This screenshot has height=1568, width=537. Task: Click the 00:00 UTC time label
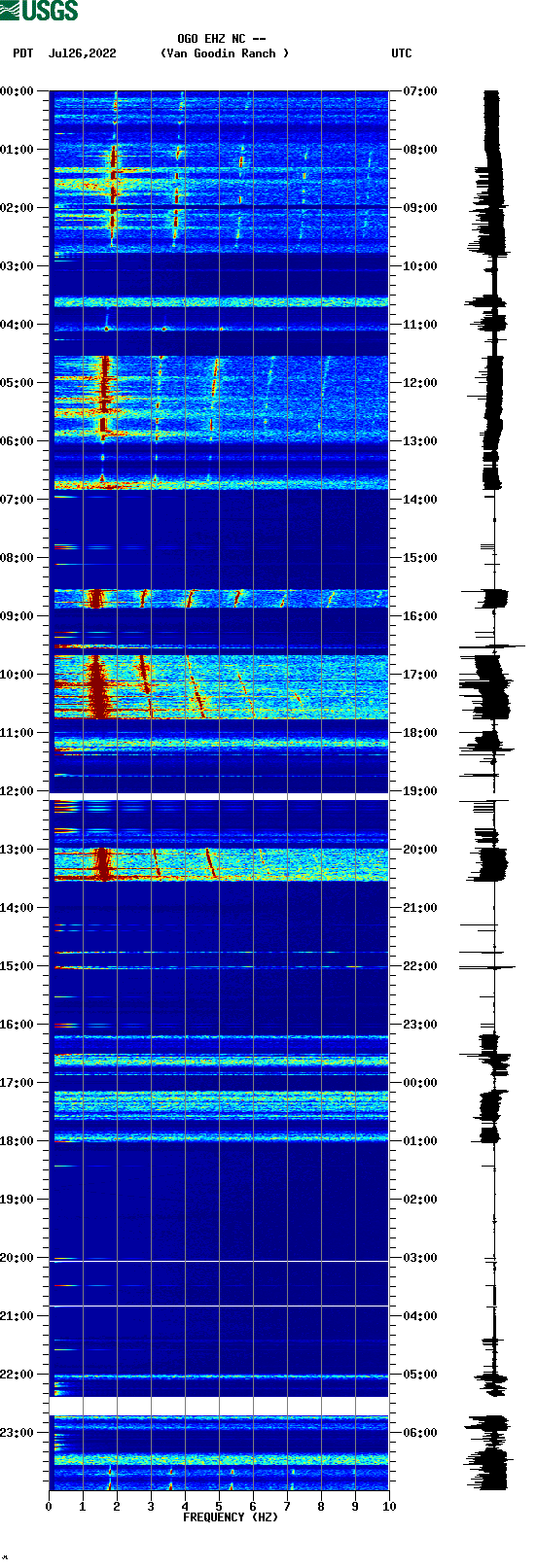tap(420, 1083)
